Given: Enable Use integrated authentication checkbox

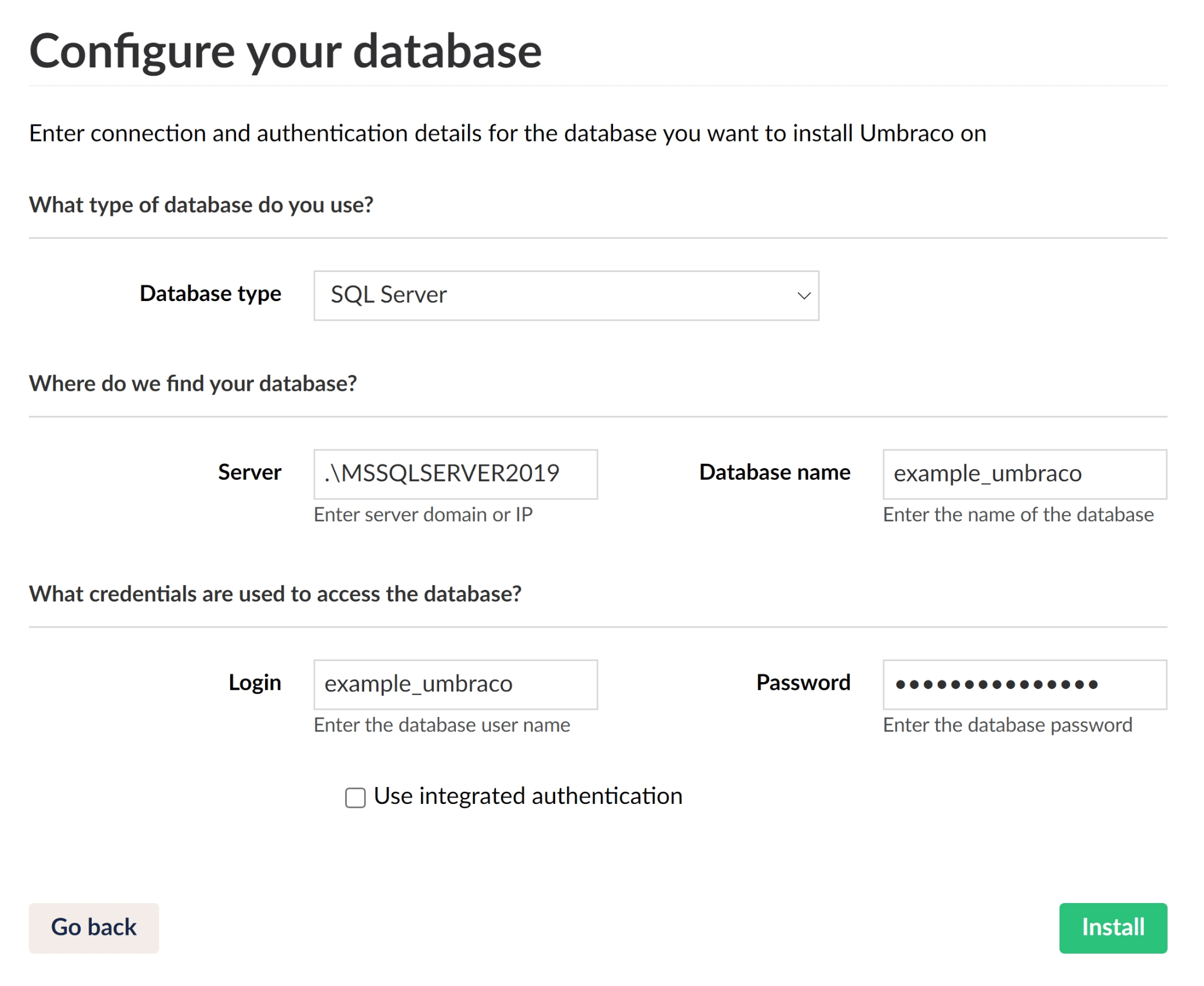Looking at the screenshot, I should pyautogui.click(x=355, y=797).
